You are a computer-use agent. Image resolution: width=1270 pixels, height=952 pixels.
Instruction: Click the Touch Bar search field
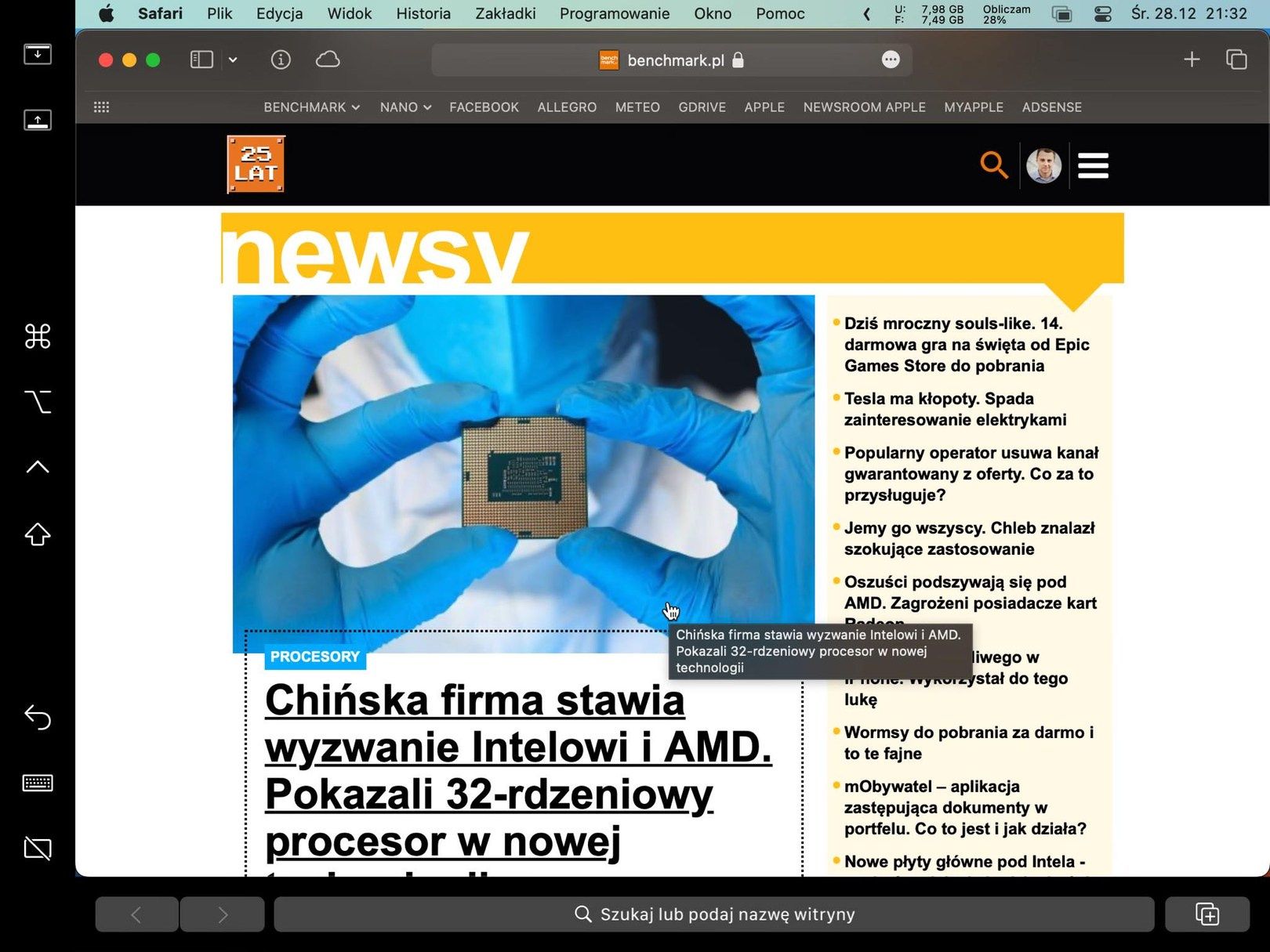pyautogui.click(x=714, y=914)
